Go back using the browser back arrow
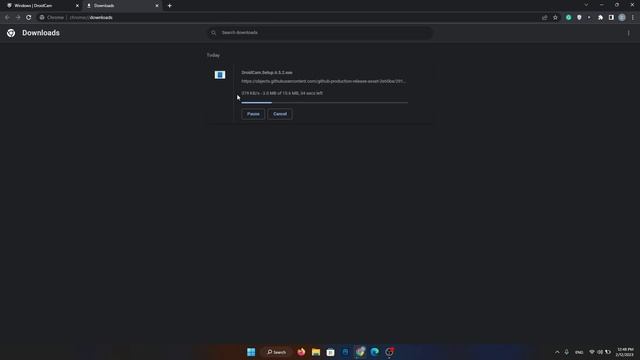The image size is (640, 360). pyautogui.click(x=7, y=18)
